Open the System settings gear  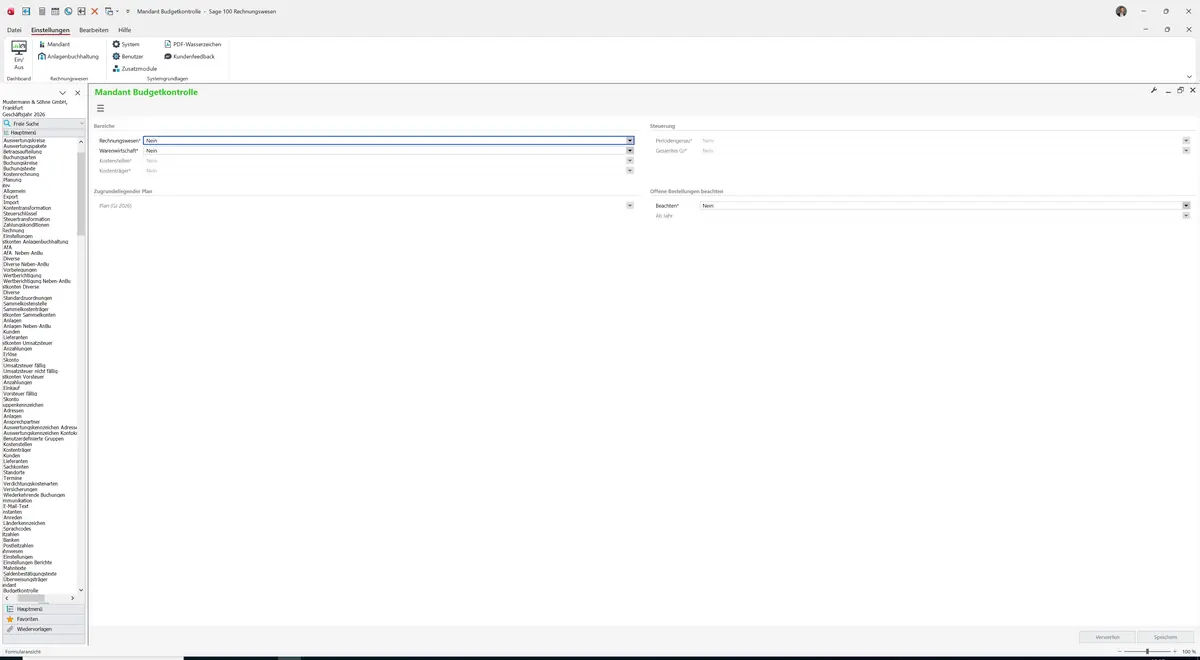coord(126,44)
